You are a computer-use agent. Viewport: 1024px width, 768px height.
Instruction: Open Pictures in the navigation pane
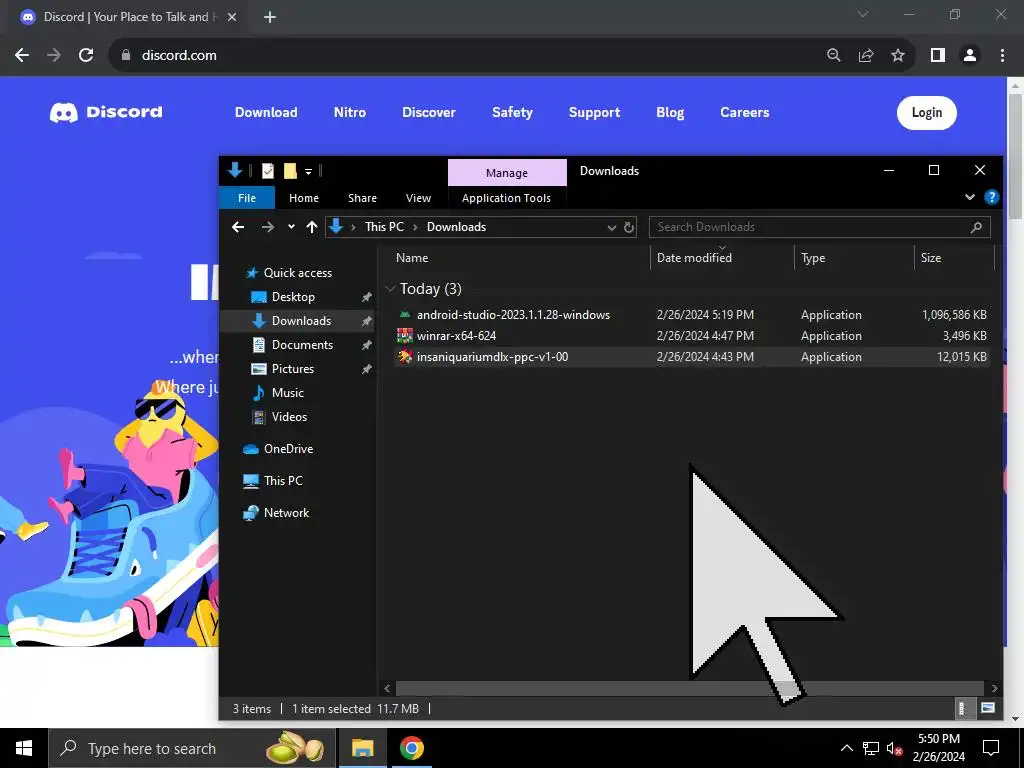point(293,369)
